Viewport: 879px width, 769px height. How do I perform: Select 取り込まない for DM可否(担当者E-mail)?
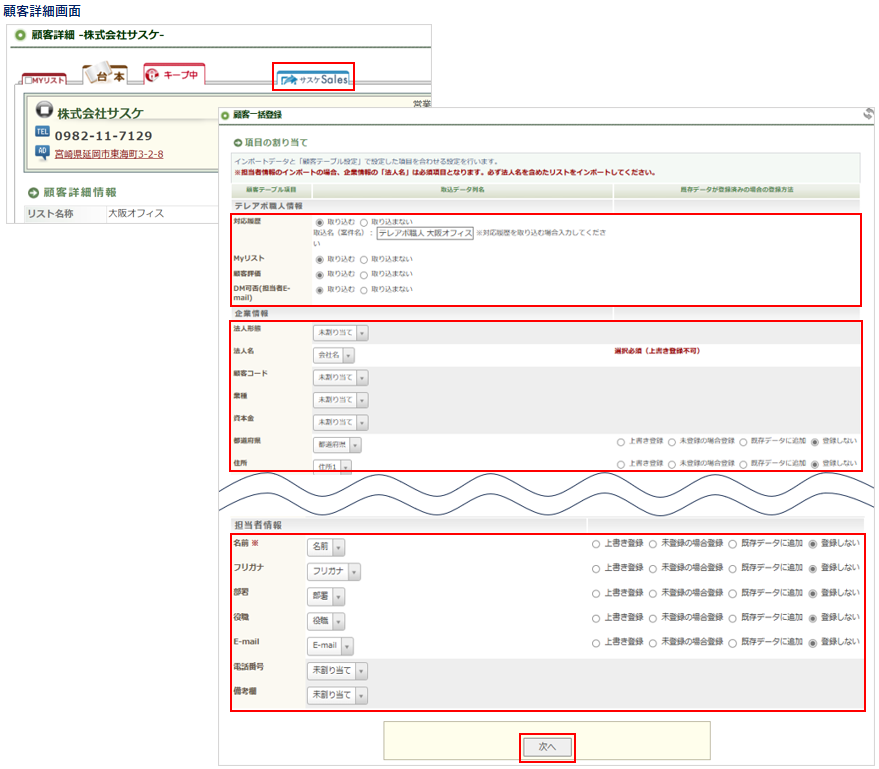tap(364, 290)
